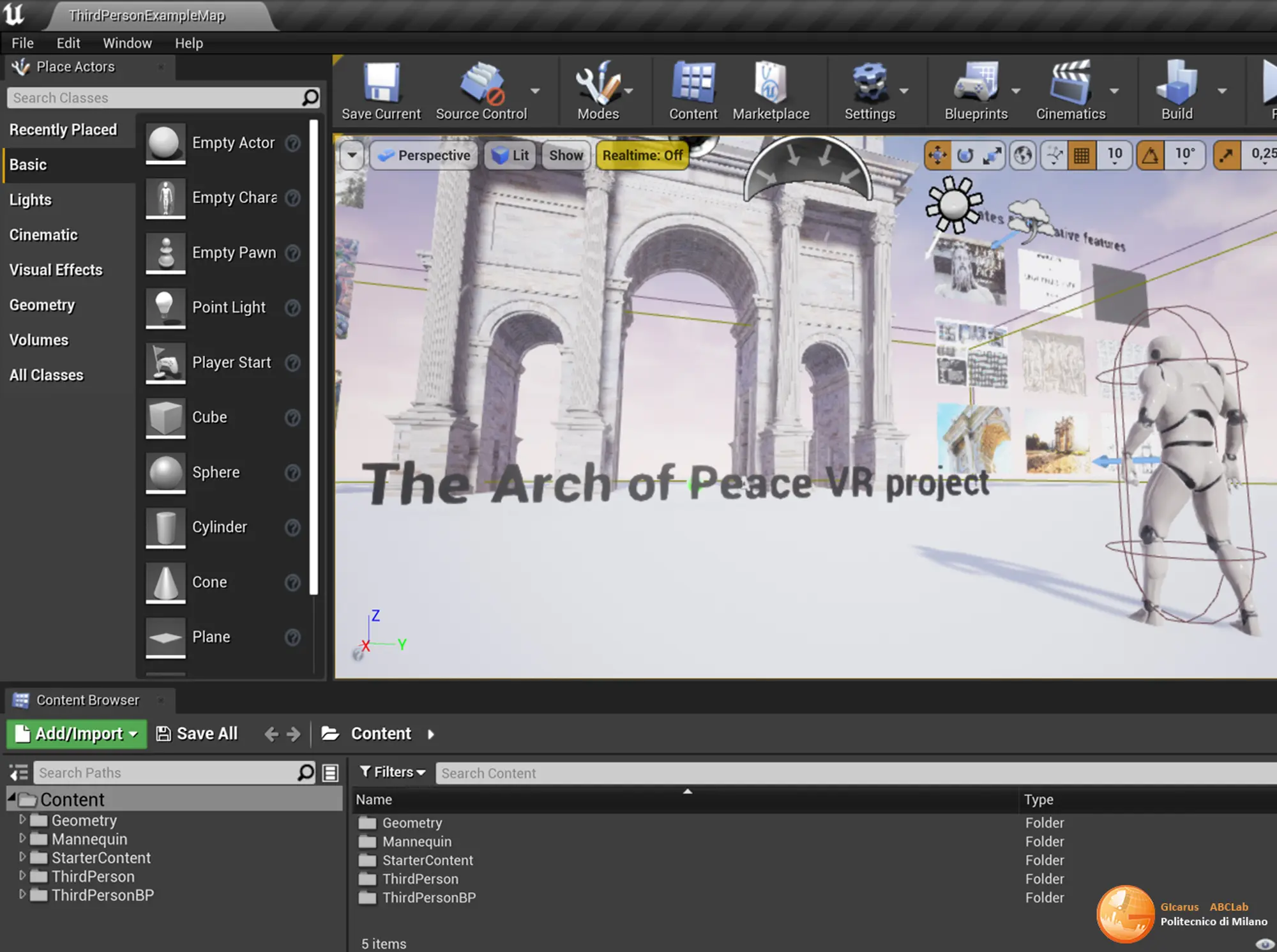This screenshot has height=952, width=1277.
Task: Toggle rotation snapping triangle icon
Action: pyautogui.click(x=1150, y=155)
